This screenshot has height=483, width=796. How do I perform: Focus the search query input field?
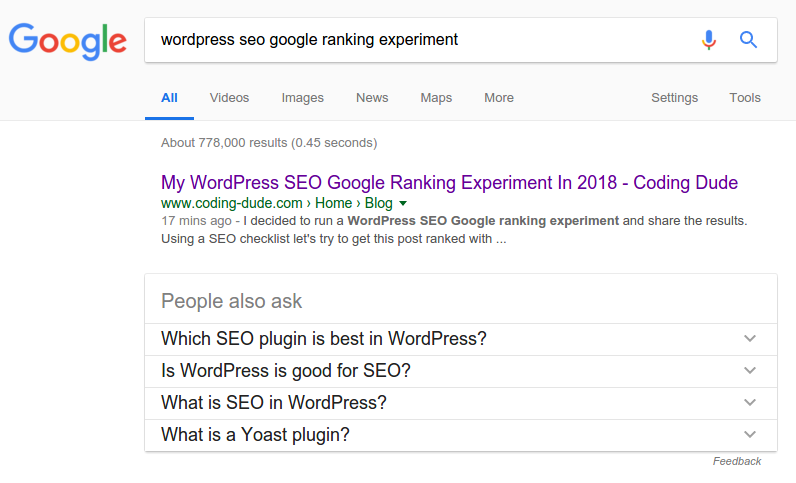click(421, 40)
